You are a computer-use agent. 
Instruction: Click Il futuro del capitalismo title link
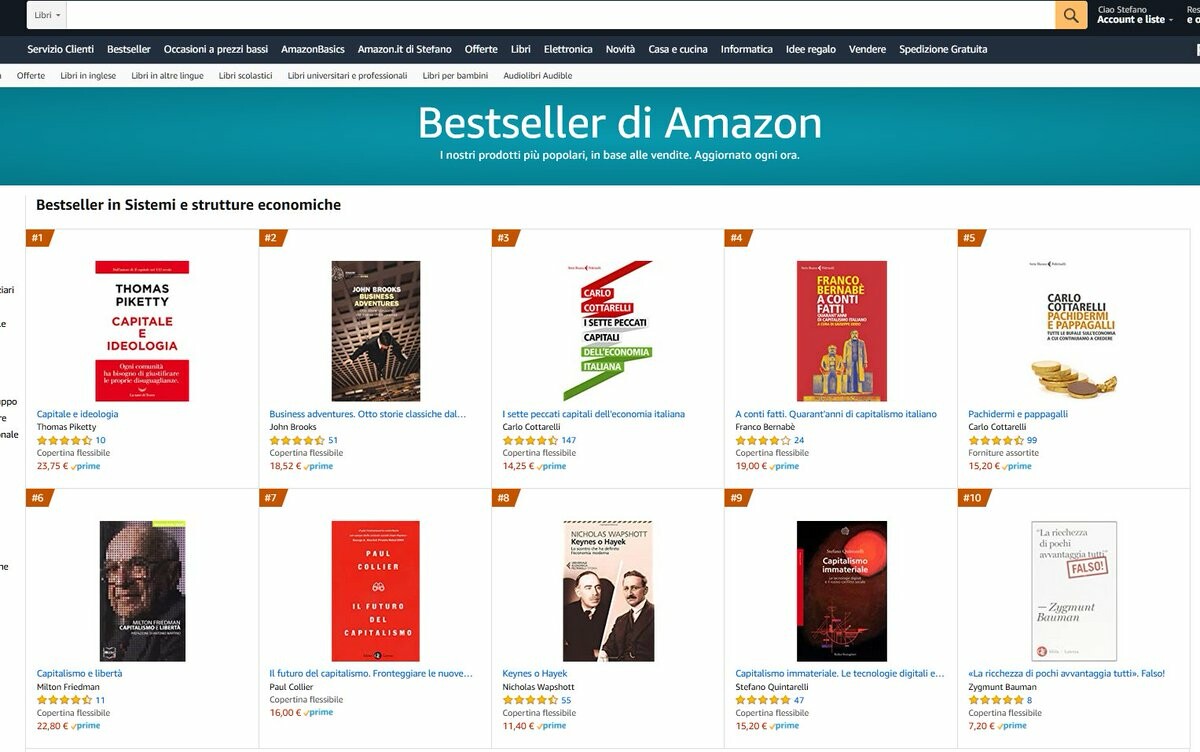(x=371, y=674)
